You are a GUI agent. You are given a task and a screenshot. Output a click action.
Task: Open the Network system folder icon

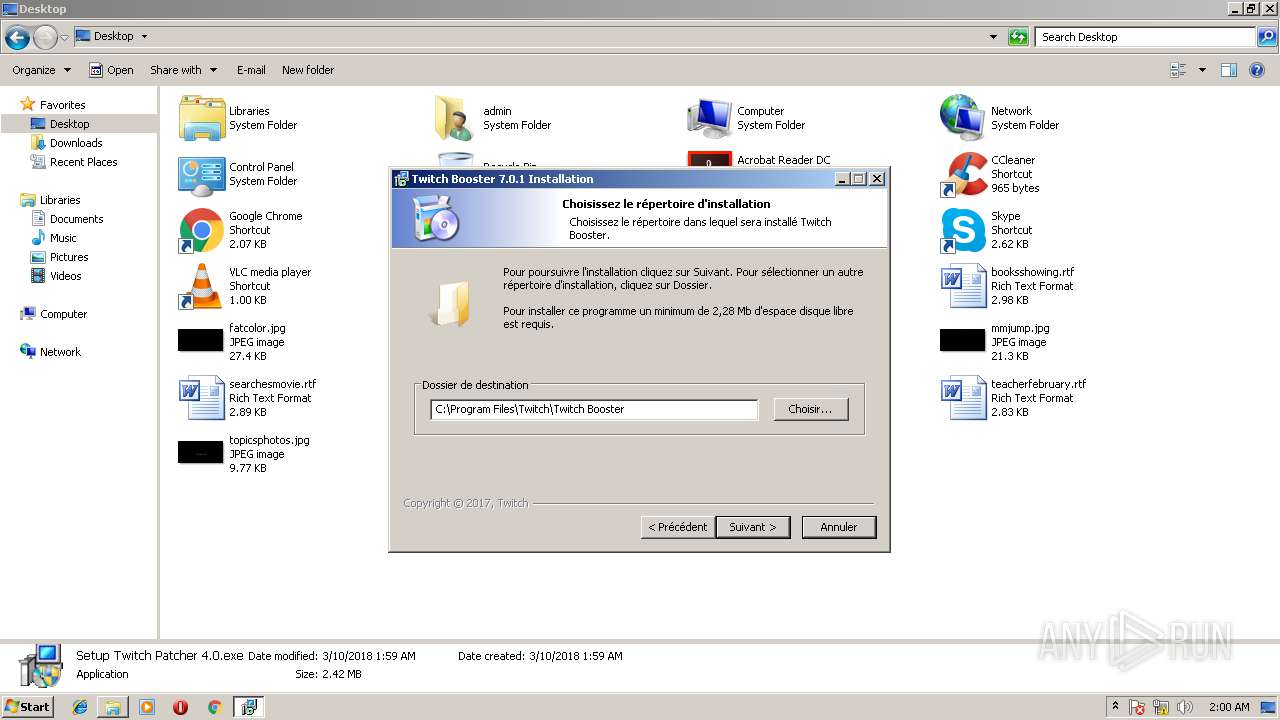click(963, 118)
